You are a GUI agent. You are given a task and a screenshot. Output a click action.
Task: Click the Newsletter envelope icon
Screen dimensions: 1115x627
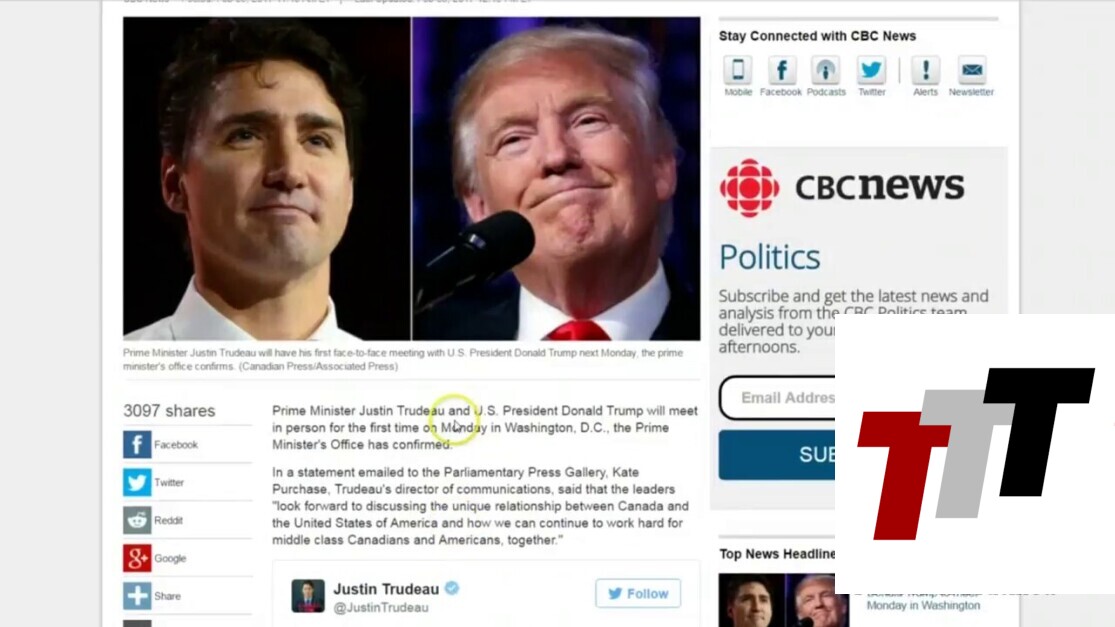click(x=971, y=70)
